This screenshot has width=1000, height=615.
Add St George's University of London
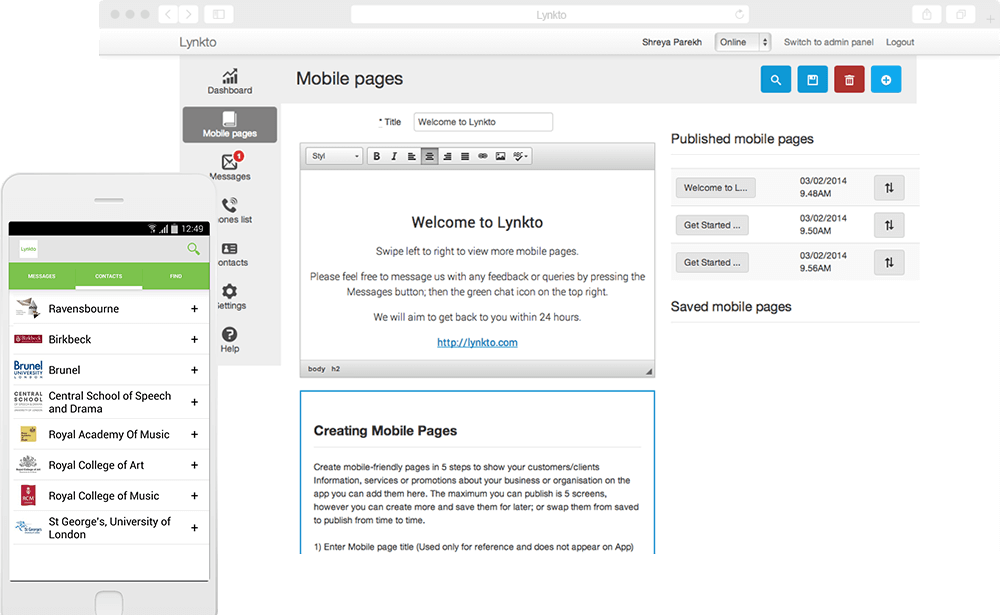pos(194,528)
